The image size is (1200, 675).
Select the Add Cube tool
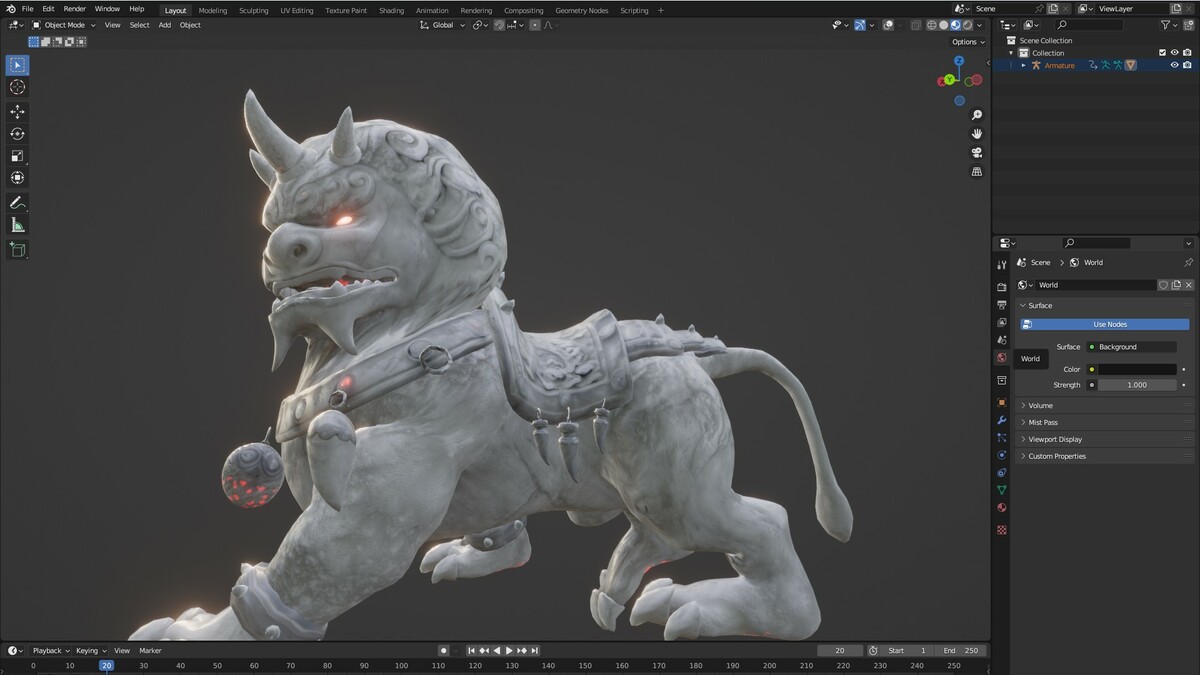pyautogui.click(x=17, y=250)
